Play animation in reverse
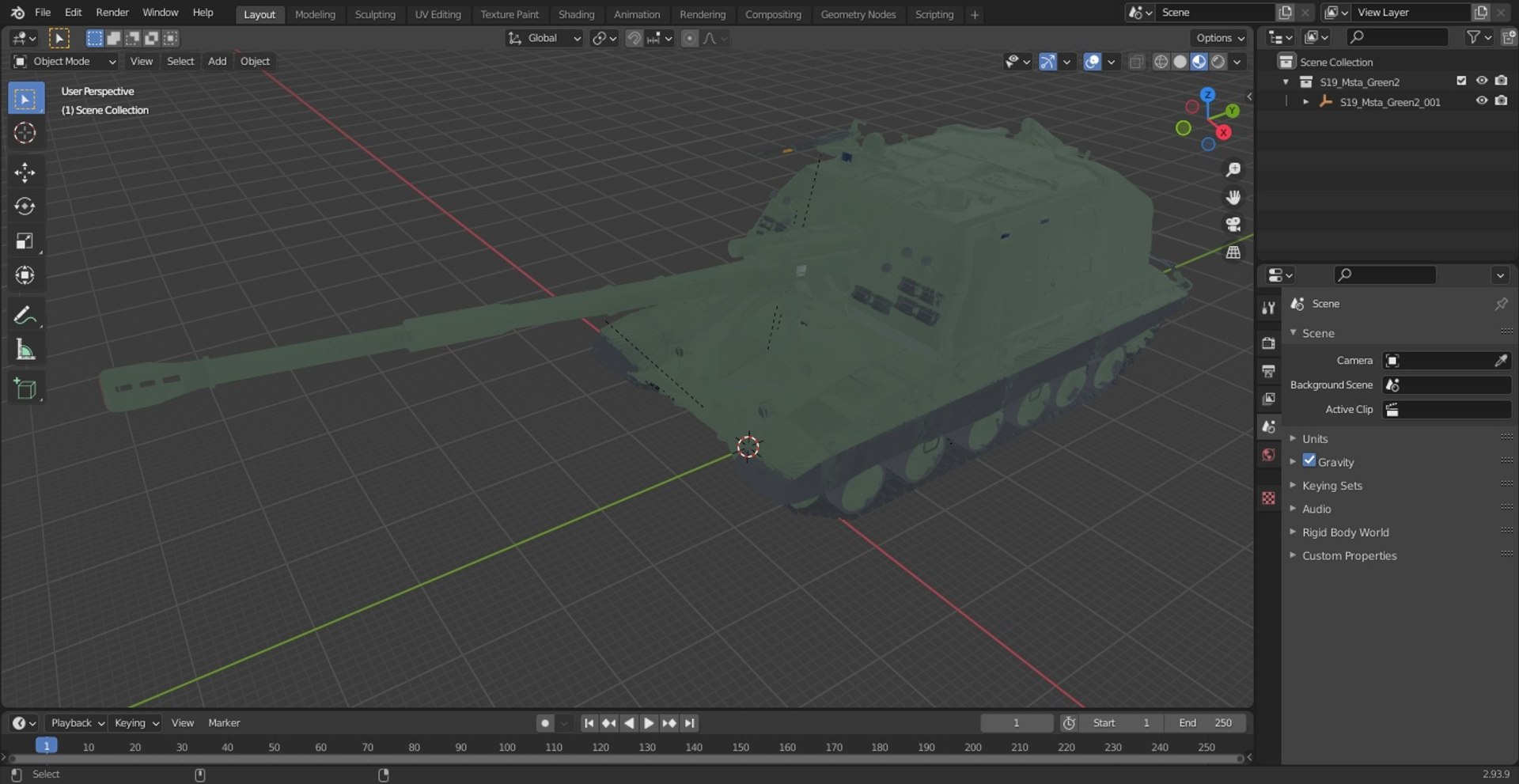 pos(629,723)
